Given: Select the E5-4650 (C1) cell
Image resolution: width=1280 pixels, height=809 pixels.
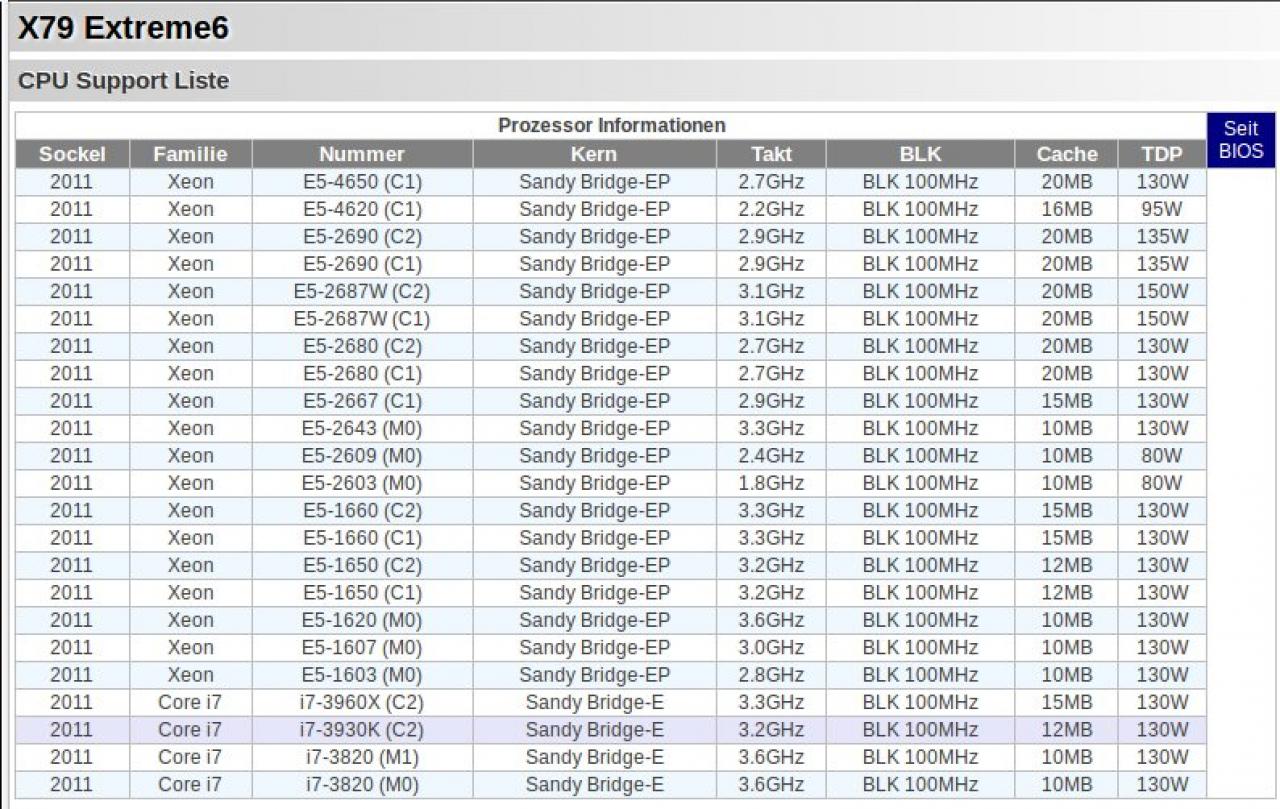Looking at the screenshot, I should 362,182.
